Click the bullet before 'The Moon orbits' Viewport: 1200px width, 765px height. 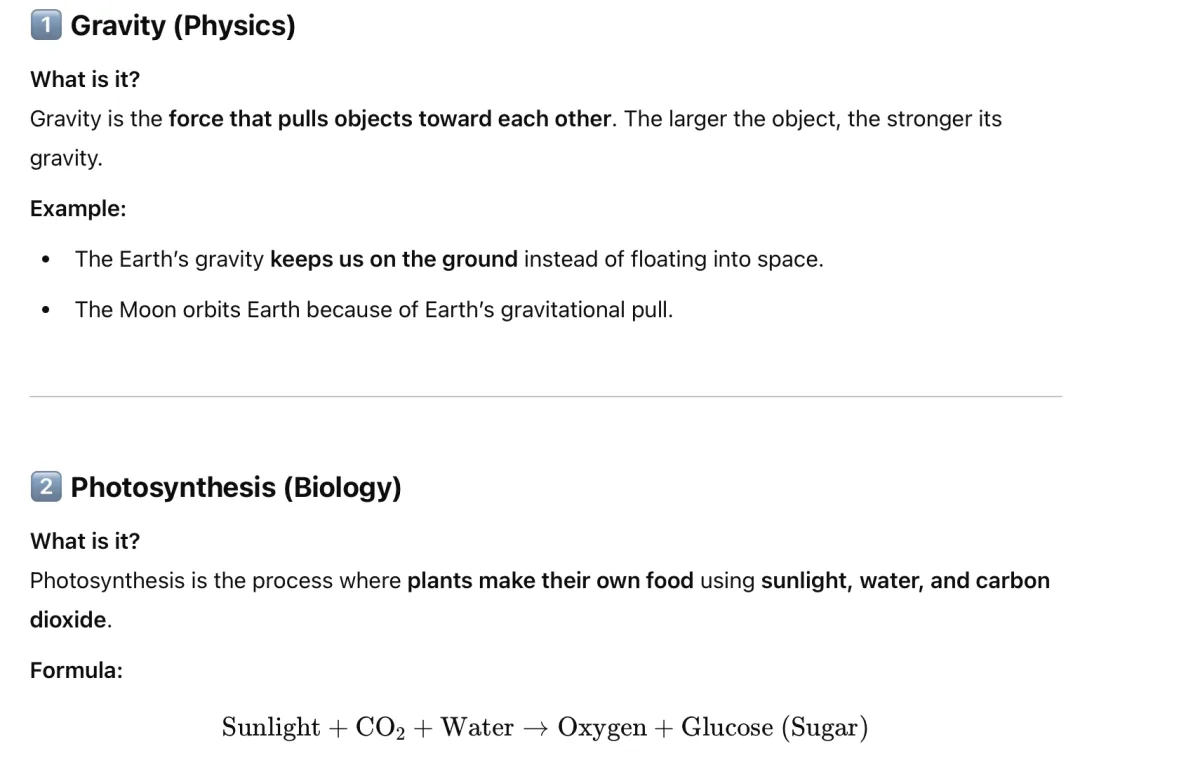tap(46, 311)
